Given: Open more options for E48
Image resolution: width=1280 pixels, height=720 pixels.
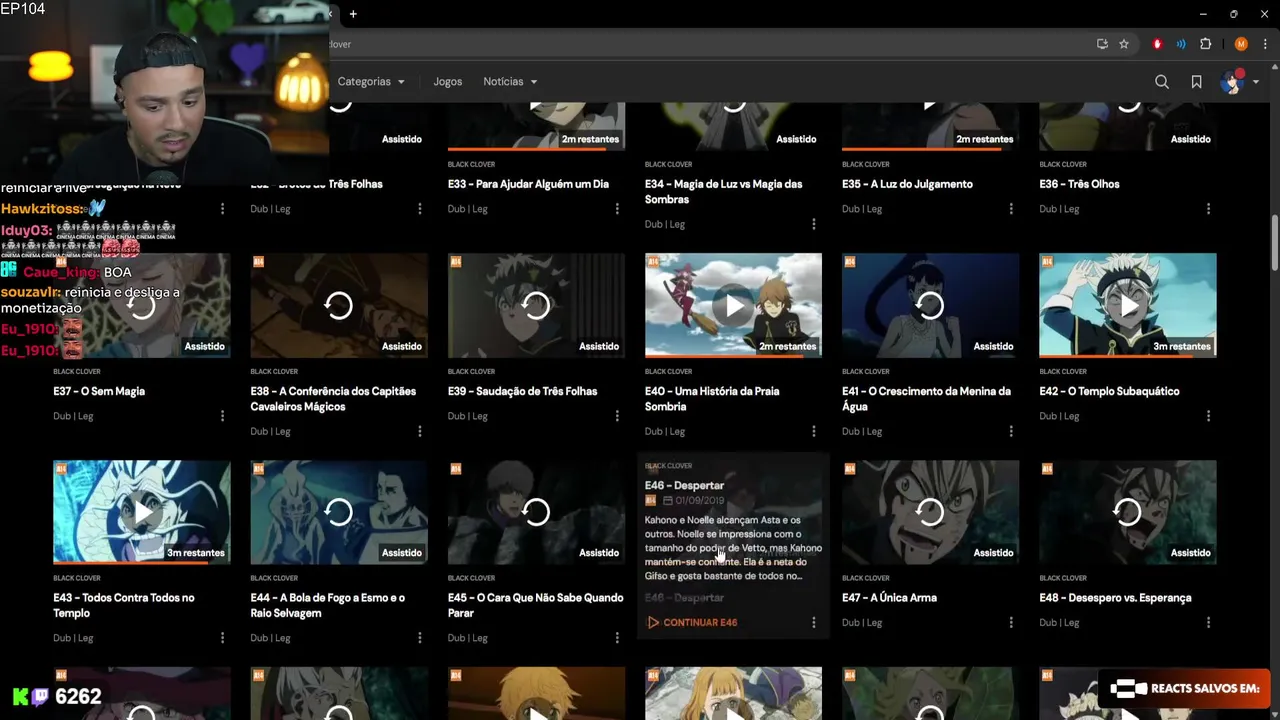Looking at the screenshot, I should pyautogui.click(x=1208, y=622).
